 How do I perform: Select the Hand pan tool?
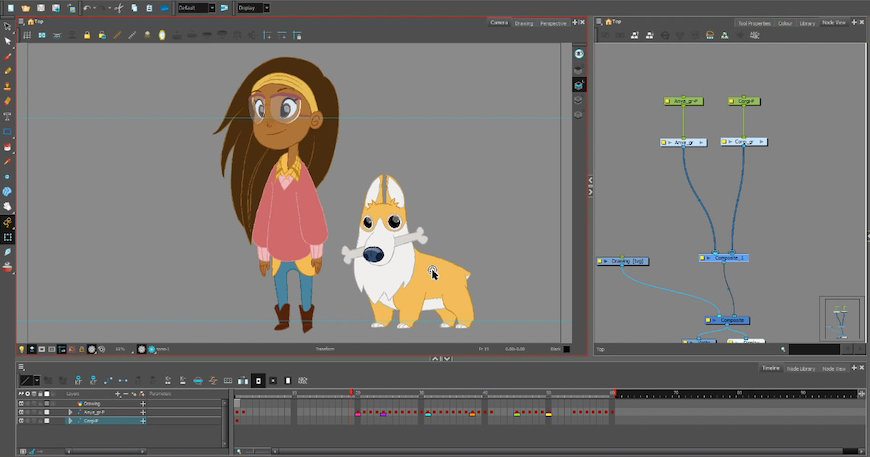click(x=7, y=206)
